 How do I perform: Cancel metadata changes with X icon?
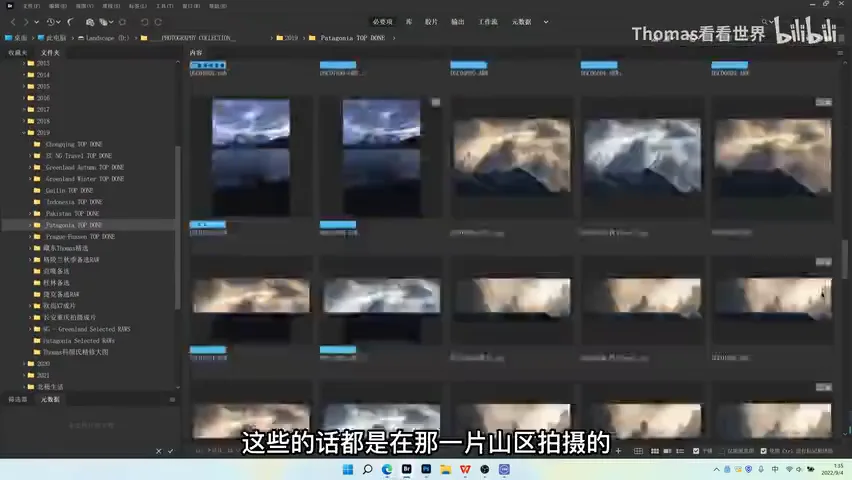click(x=159, y=451)
